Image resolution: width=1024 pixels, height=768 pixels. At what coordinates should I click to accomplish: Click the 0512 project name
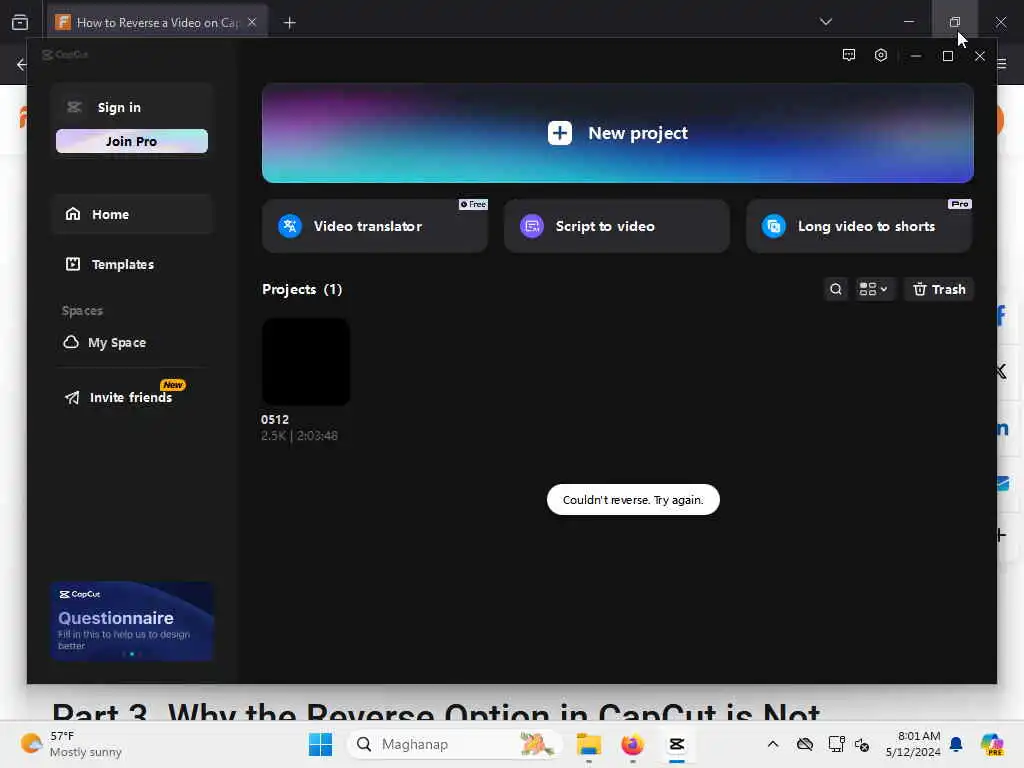tap(275, 419)
